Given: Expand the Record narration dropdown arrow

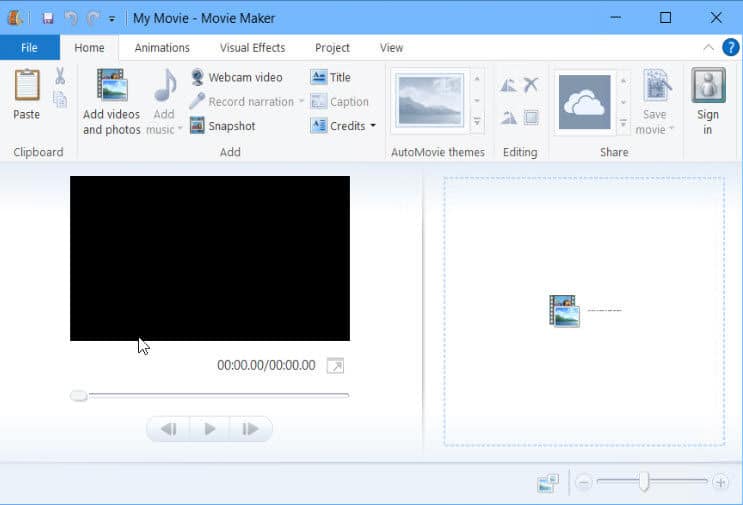Looking at the screenshot, I should pos(301,101).
